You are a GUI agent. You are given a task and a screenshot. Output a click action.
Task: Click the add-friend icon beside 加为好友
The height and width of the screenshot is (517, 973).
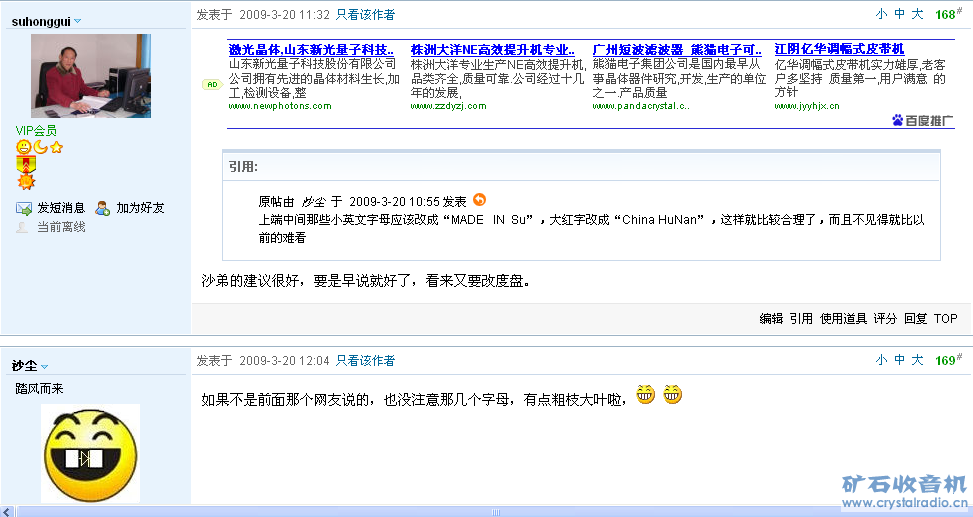[102, 208]
